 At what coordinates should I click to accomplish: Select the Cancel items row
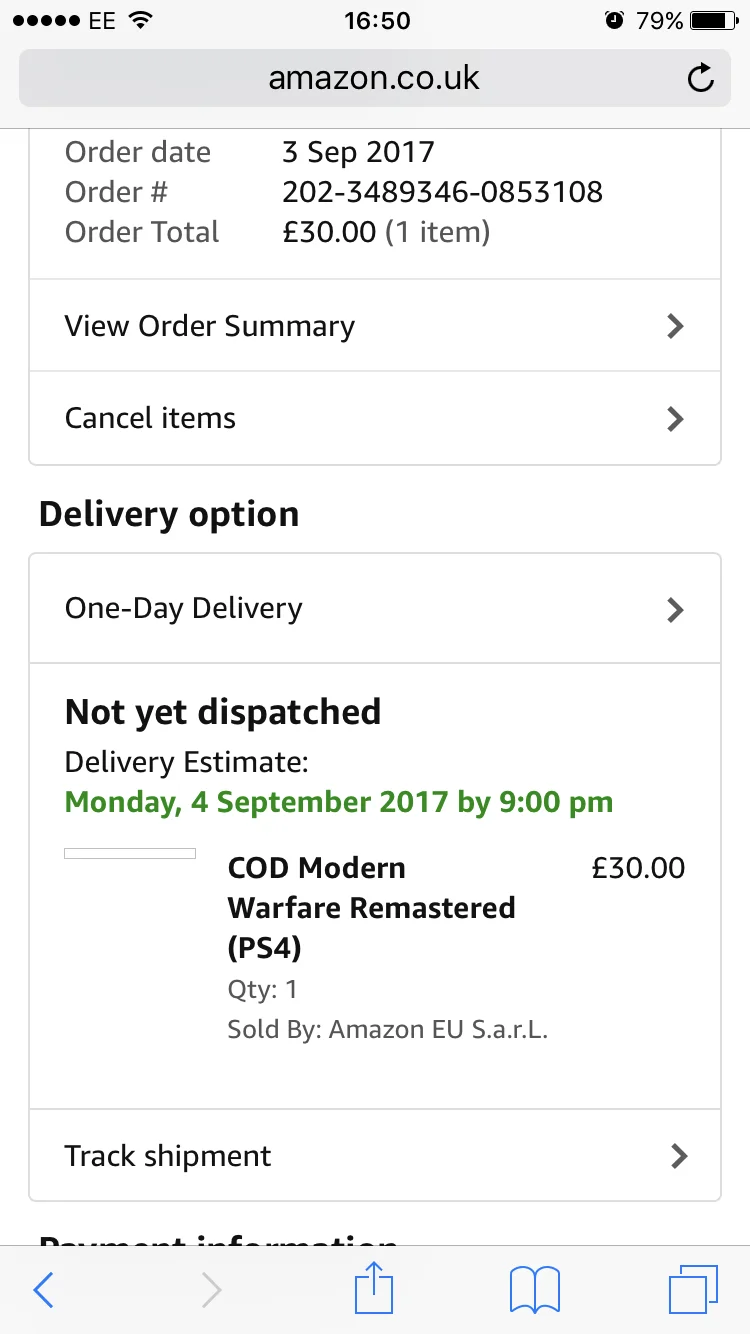pyautogui.click(x=375, y=418)
